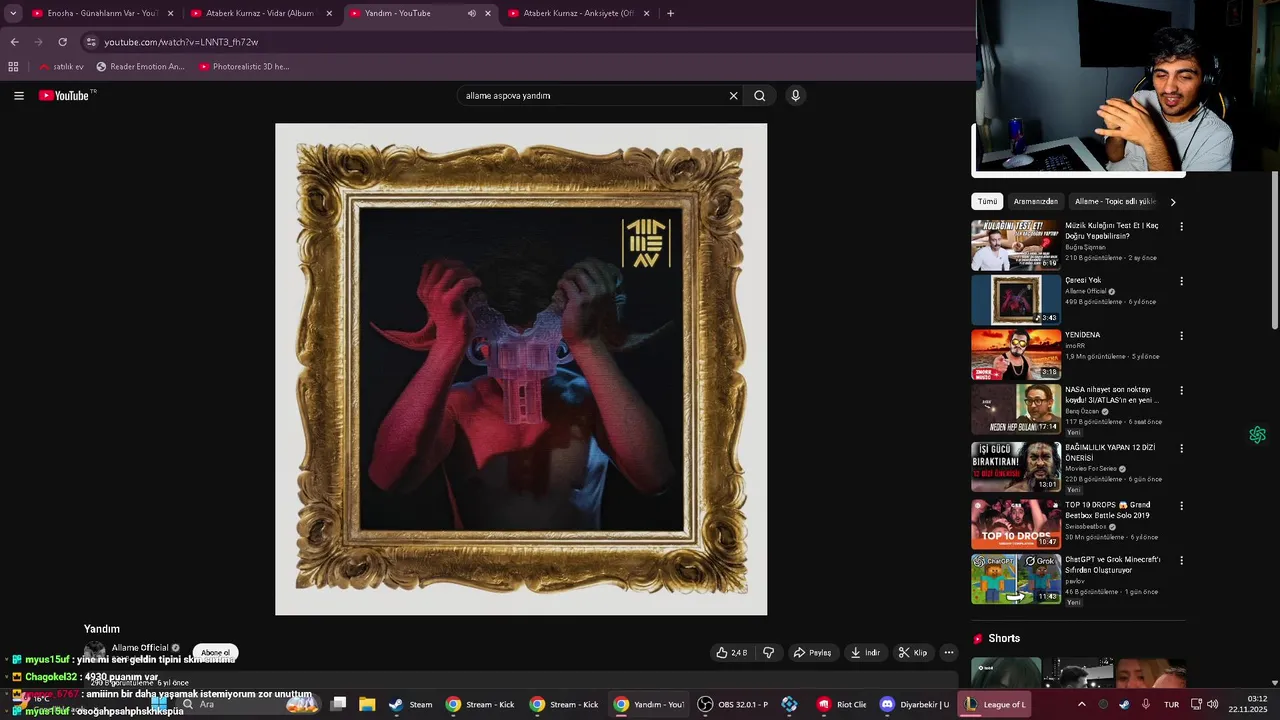
Task: Go to the YouTube home logo
Action: tap(65, 96)
